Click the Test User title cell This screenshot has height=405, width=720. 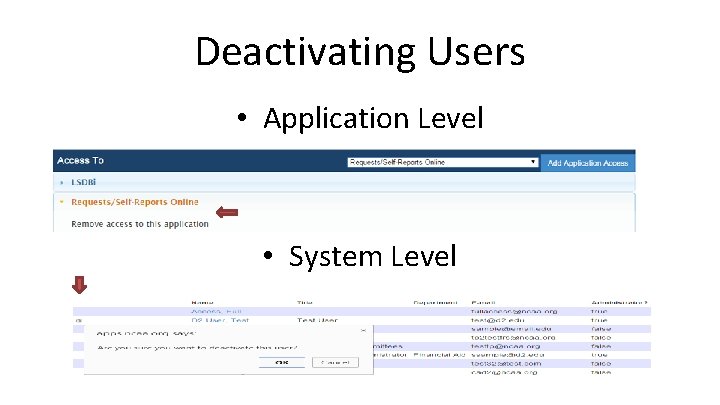(317, 320)
